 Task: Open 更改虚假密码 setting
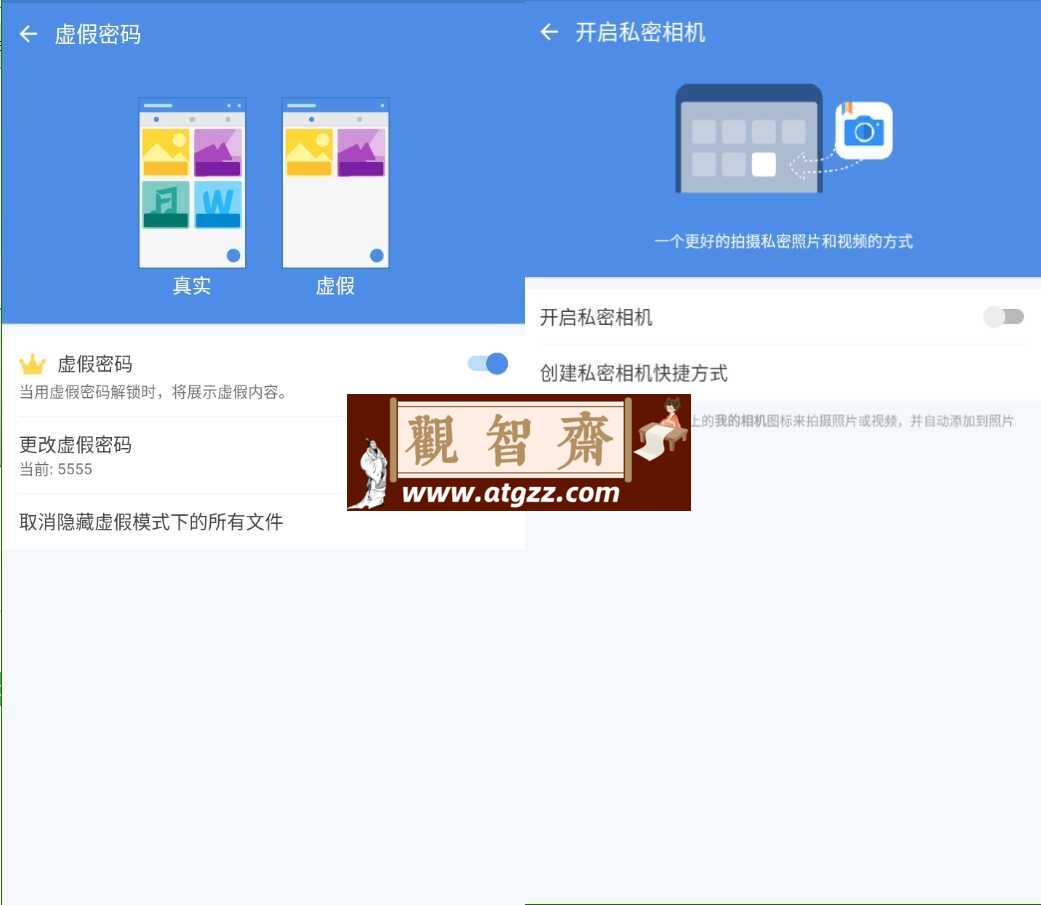263,455
